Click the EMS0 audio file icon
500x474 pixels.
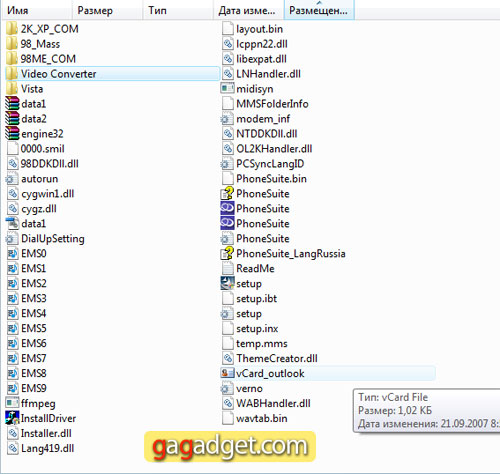[12, 253]
